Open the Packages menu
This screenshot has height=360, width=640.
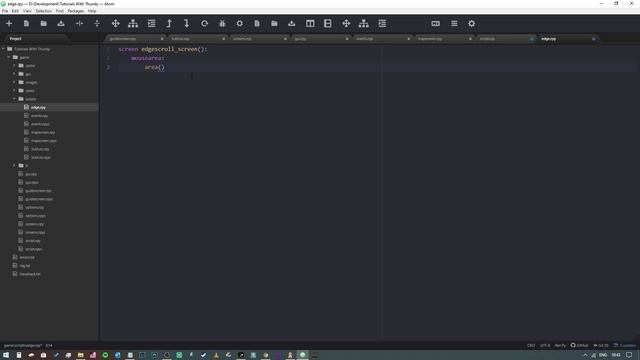76,11
